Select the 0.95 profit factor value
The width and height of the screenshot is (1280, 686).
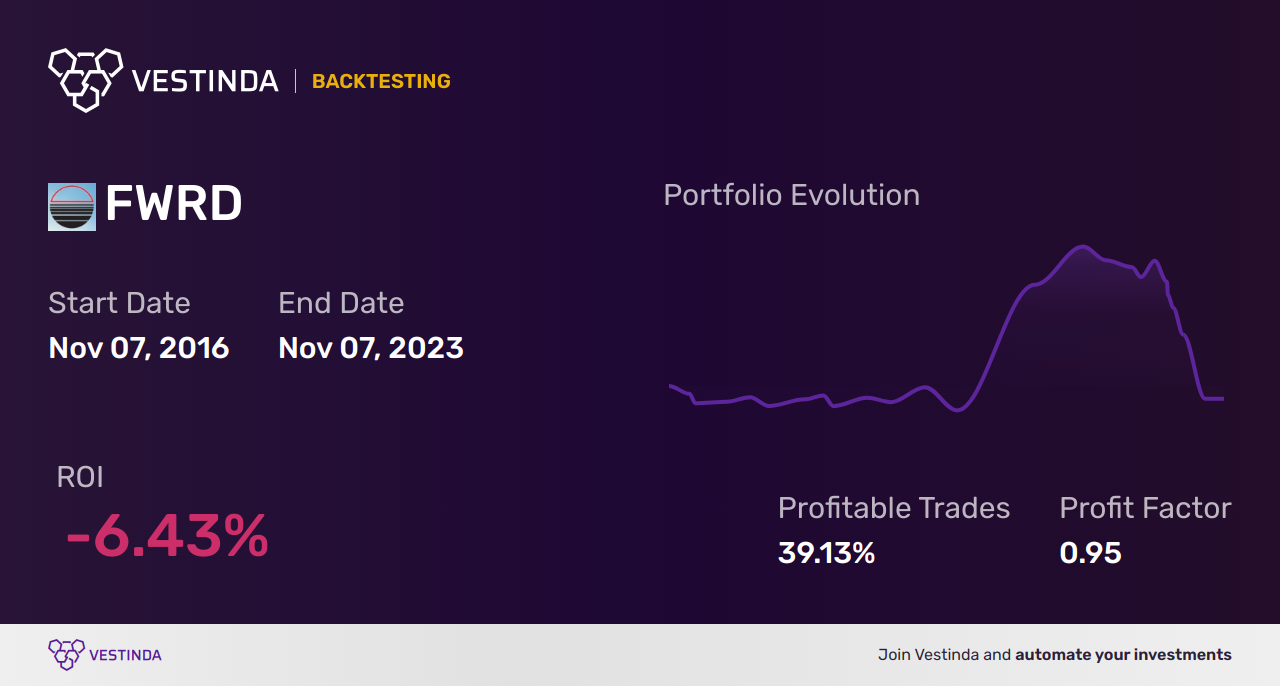click(1090, 553)
